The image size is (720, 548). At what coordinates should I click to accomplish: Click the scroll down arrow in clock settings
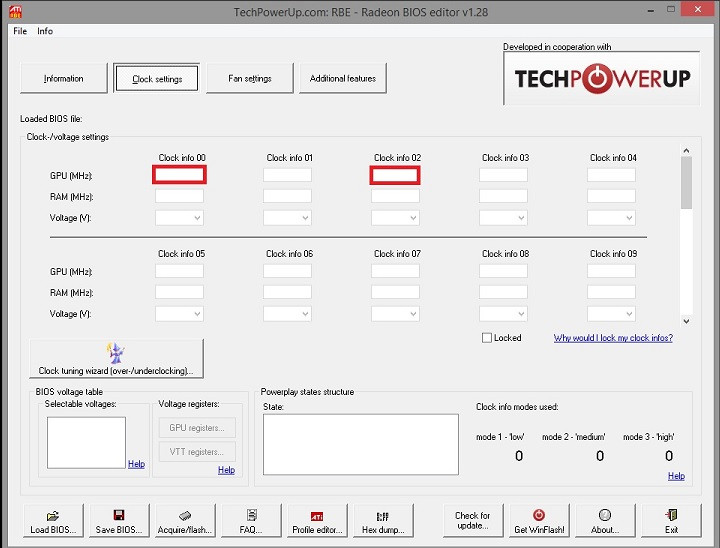686,321
